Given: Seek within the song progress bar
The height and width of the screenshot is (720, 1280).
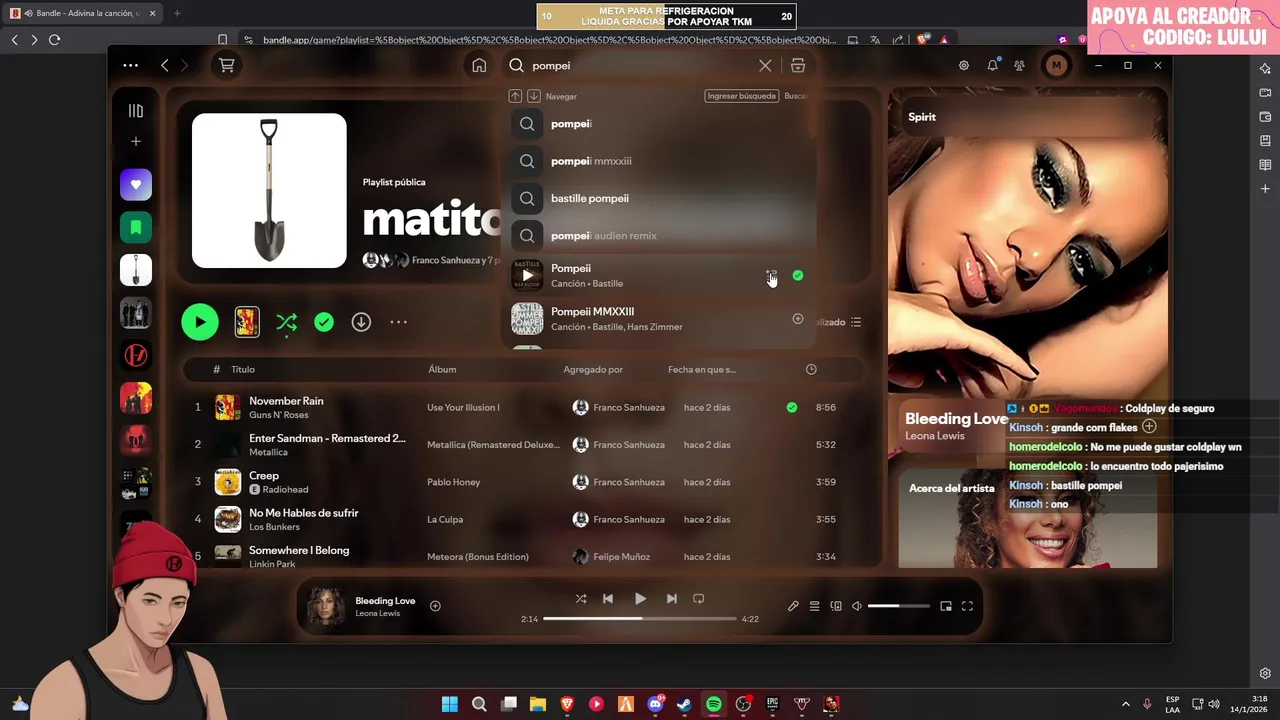Looking at the screenshot, I should pos(640,619).
